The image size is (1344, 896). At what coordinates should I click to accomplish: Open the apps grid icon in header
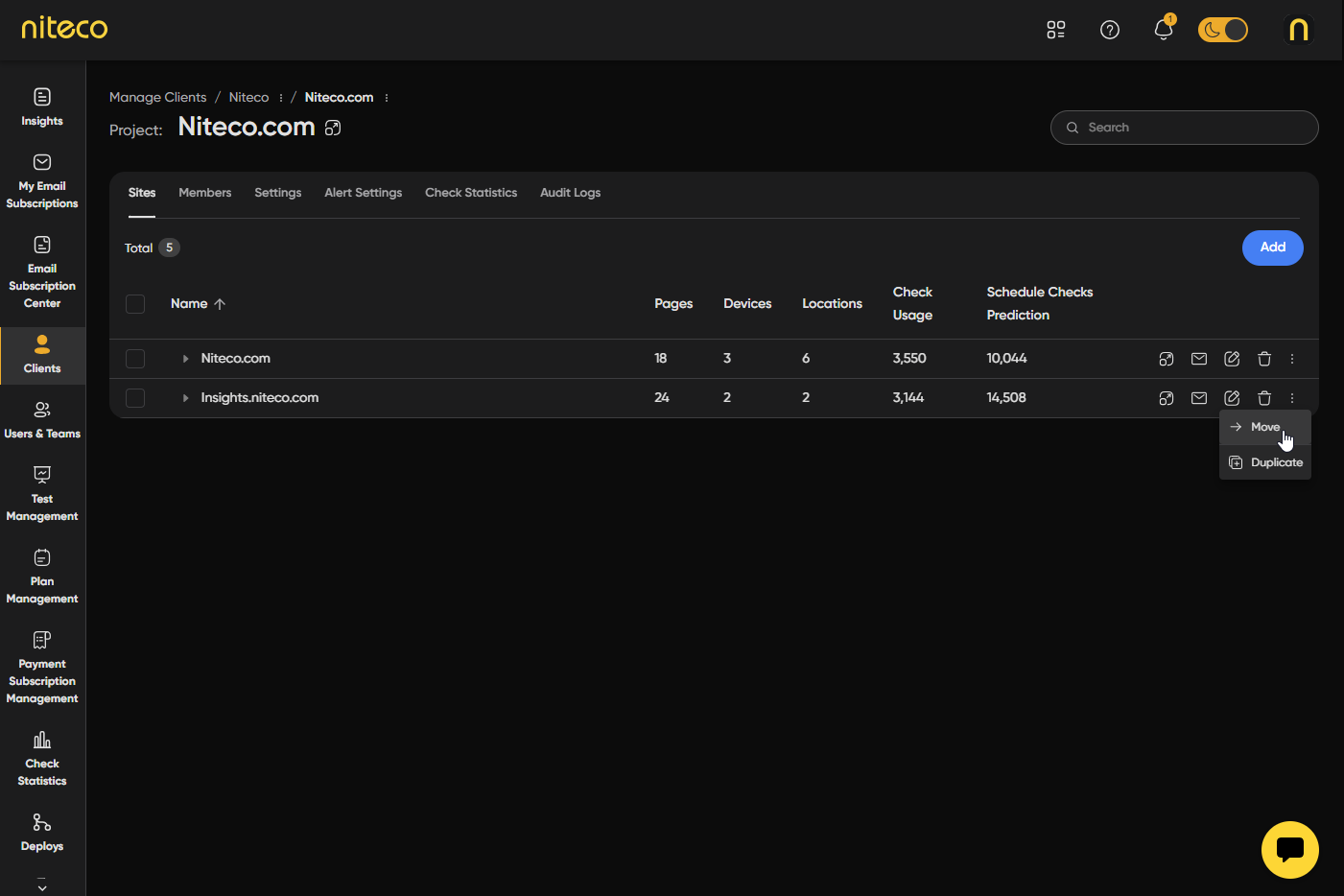(x=1056, y=30)
